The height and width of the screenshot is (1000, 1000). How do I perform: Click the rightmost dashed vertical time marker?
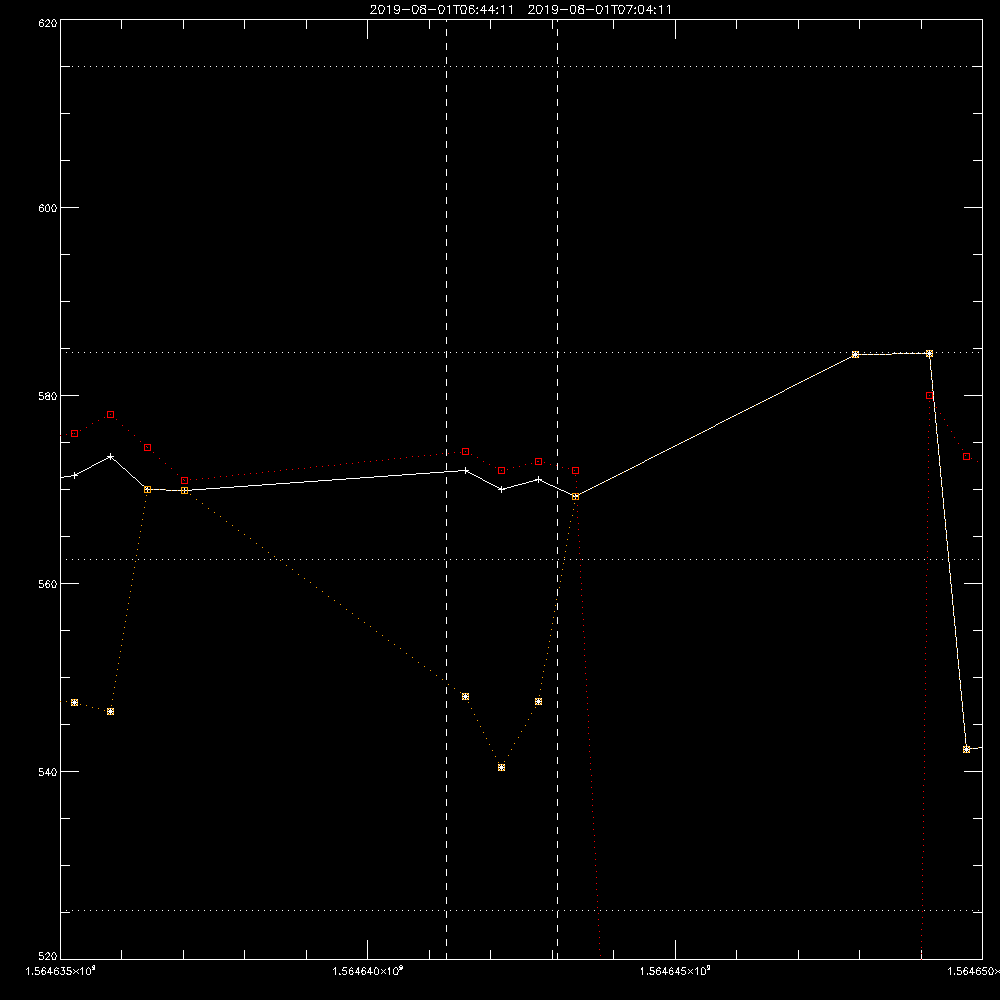pos(557,489)
